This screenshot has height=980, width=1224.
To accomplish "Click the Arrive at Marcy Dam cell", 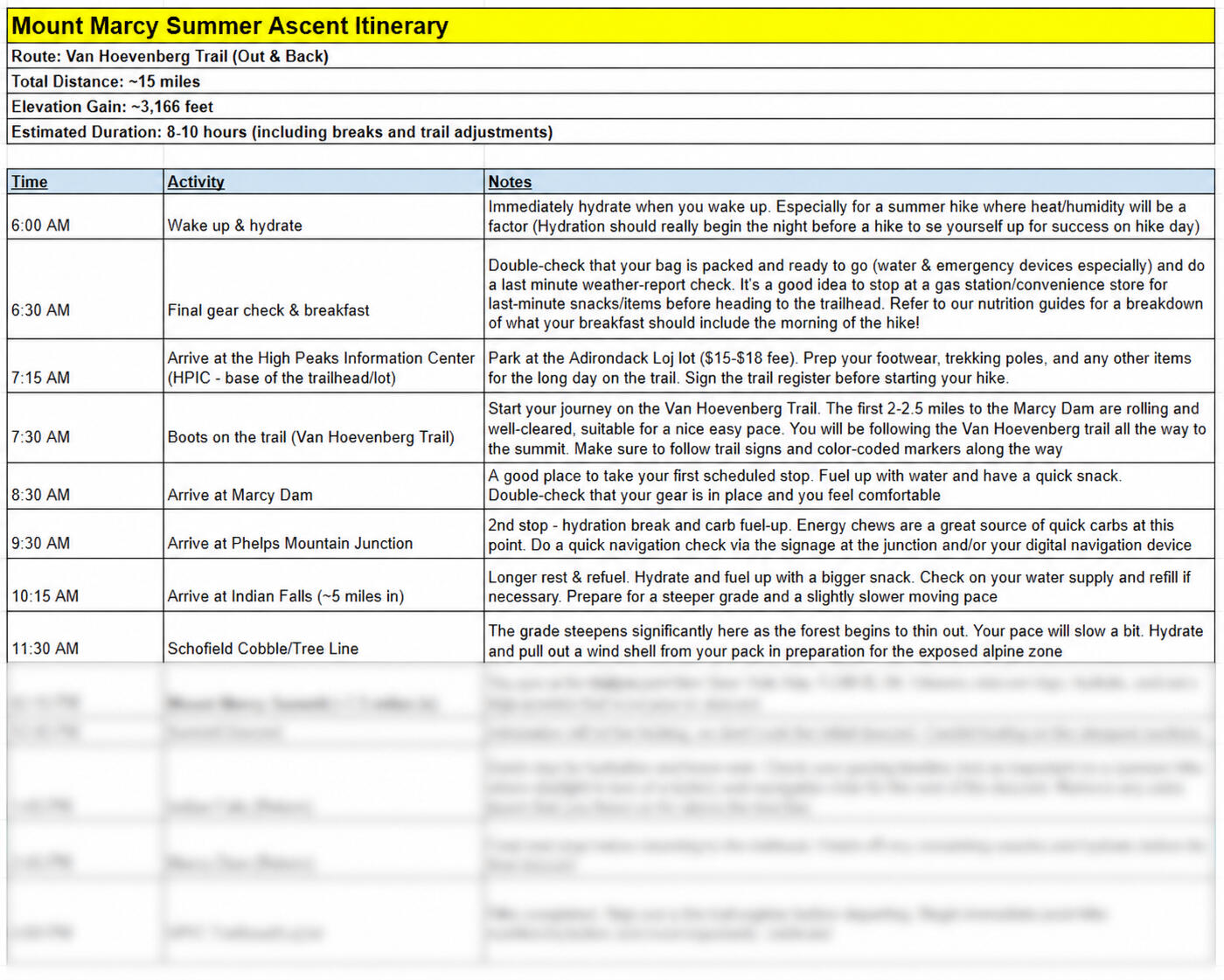I will click(323, 486).
